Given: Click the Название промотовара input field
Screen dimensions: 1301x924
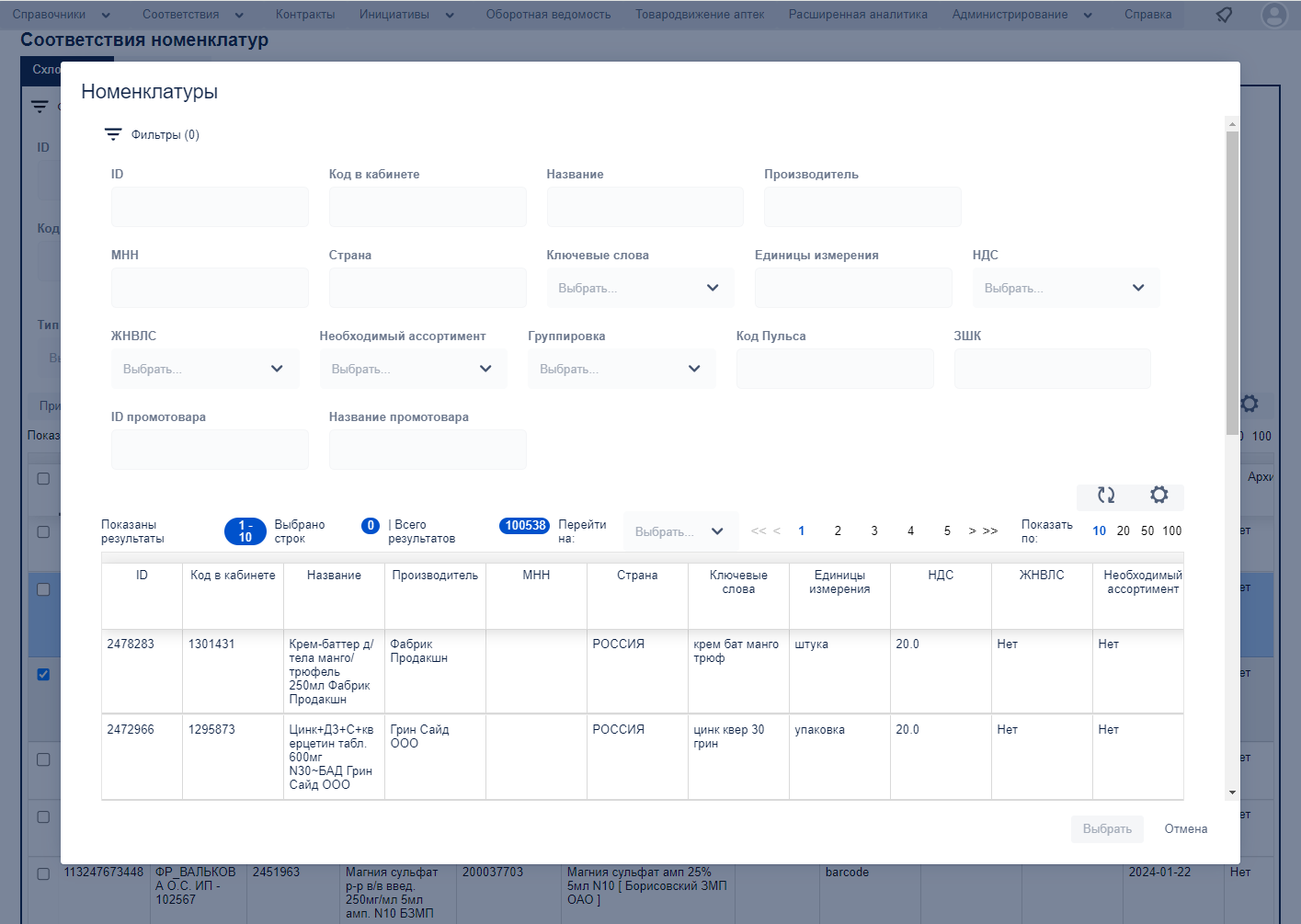Looking at the screenshot, I should coord(428,450).
